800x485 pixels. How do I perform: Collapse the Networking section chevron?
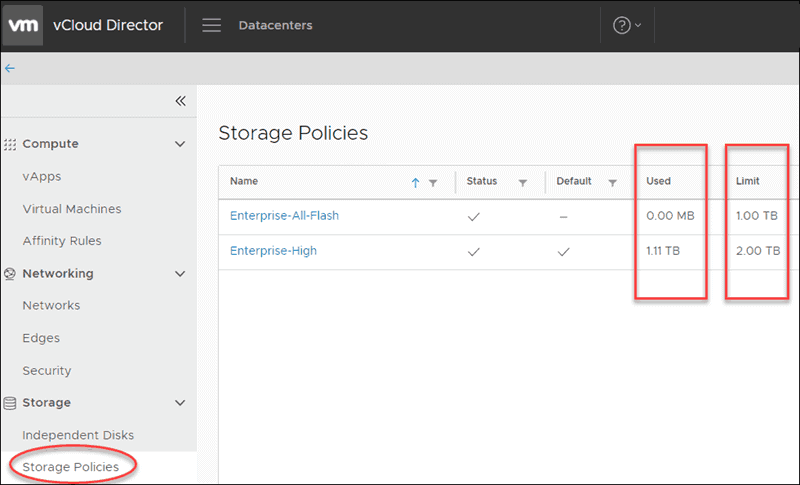pos(180,274)
